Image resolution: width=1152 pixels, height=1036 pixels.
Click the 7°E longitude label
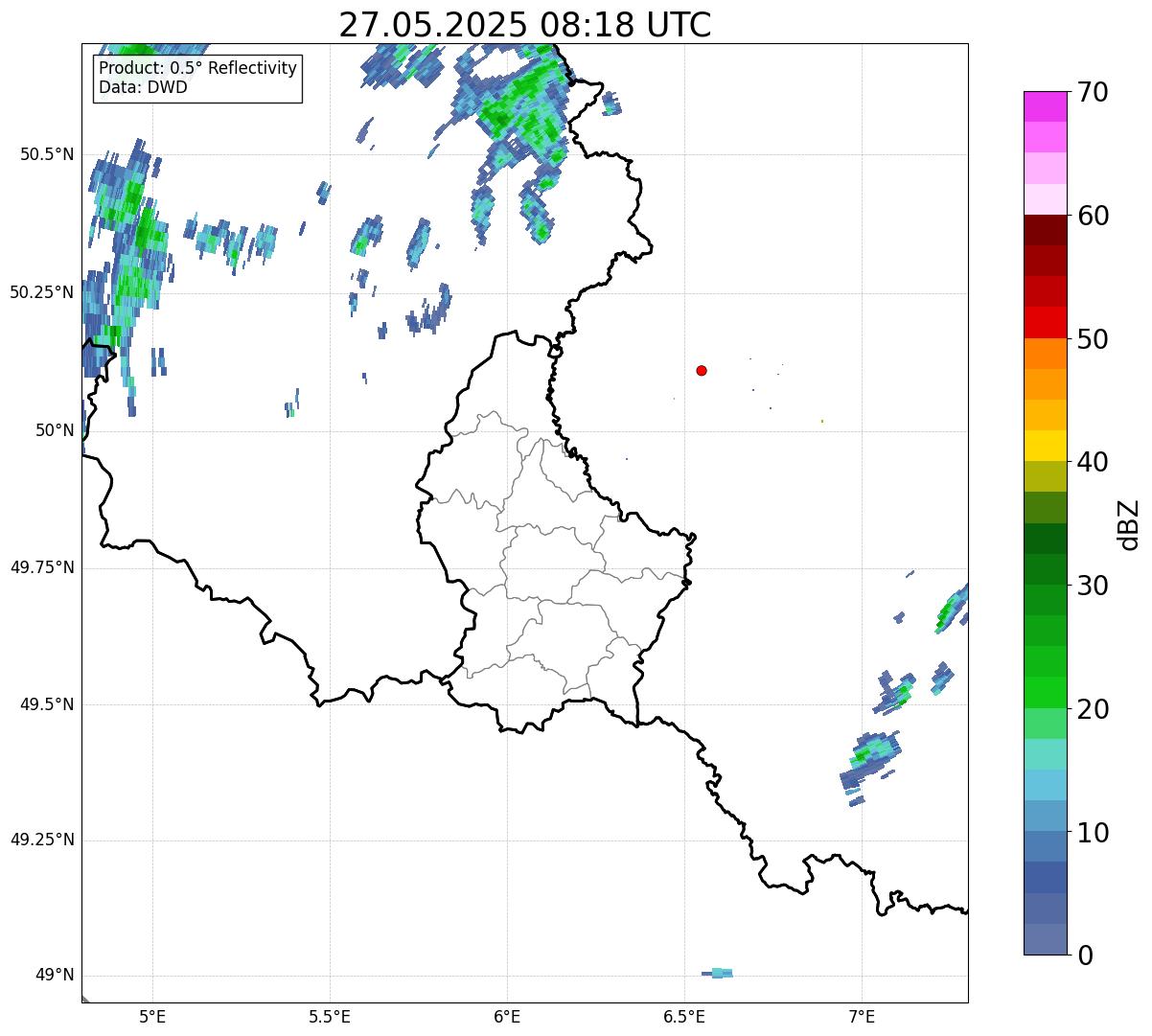coord(862,1017)
